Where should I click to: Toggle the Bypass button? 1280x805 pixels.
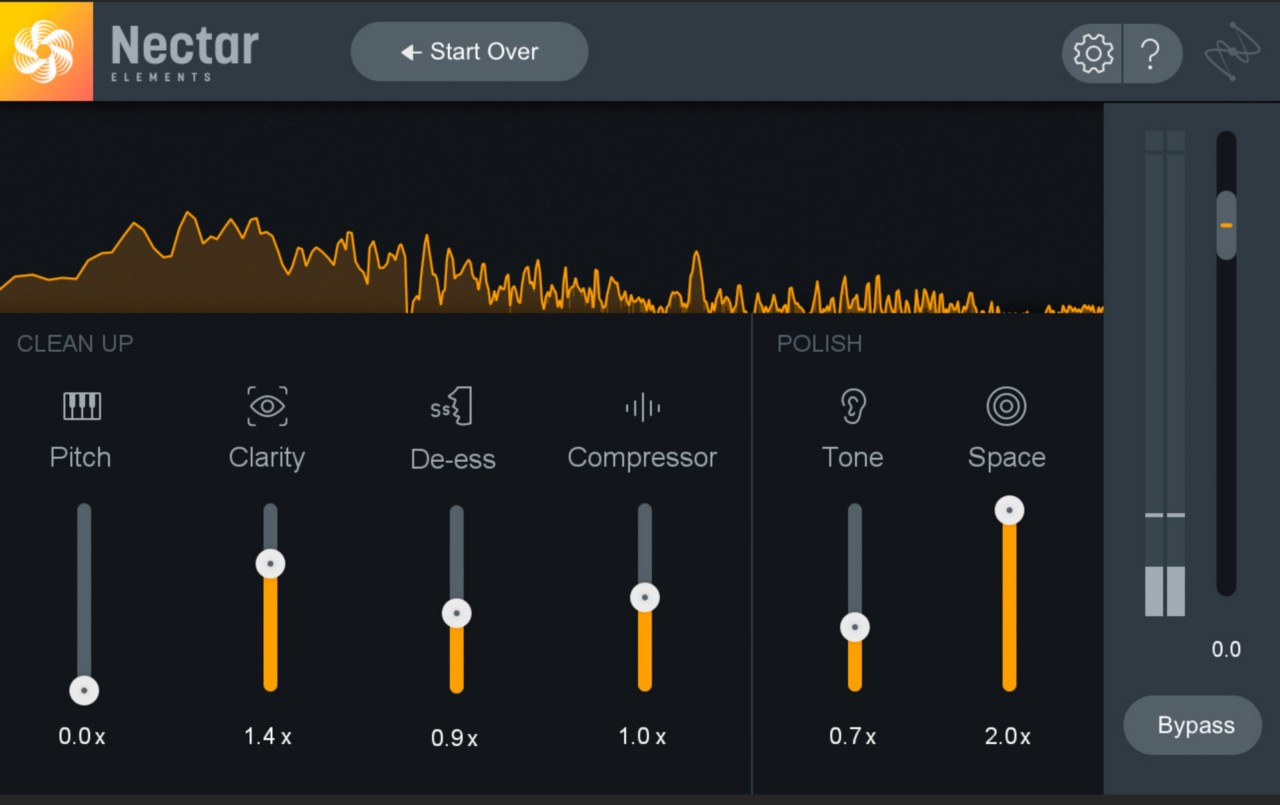coord(1193,725)
